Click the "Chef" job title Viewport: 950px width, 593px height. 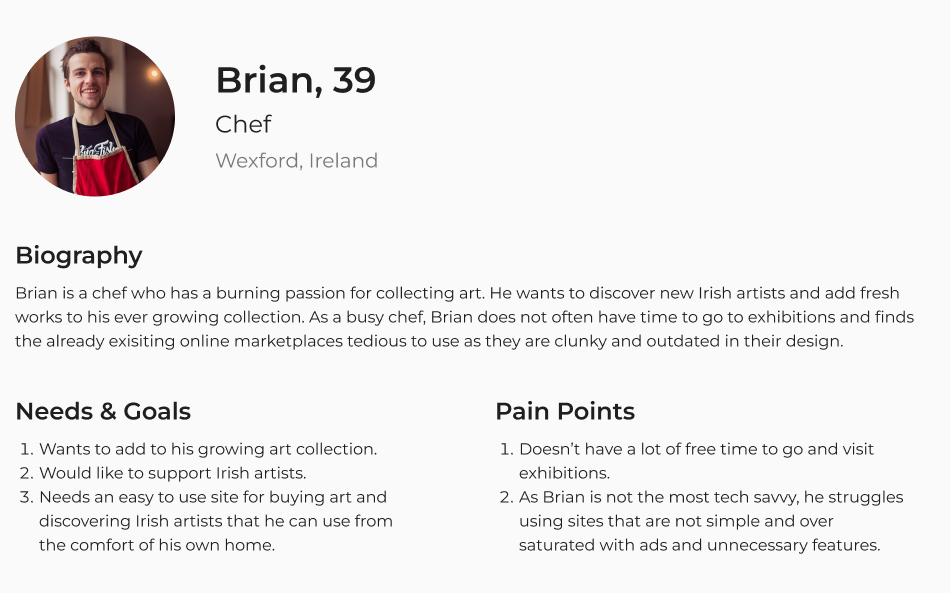pos(243,125)
